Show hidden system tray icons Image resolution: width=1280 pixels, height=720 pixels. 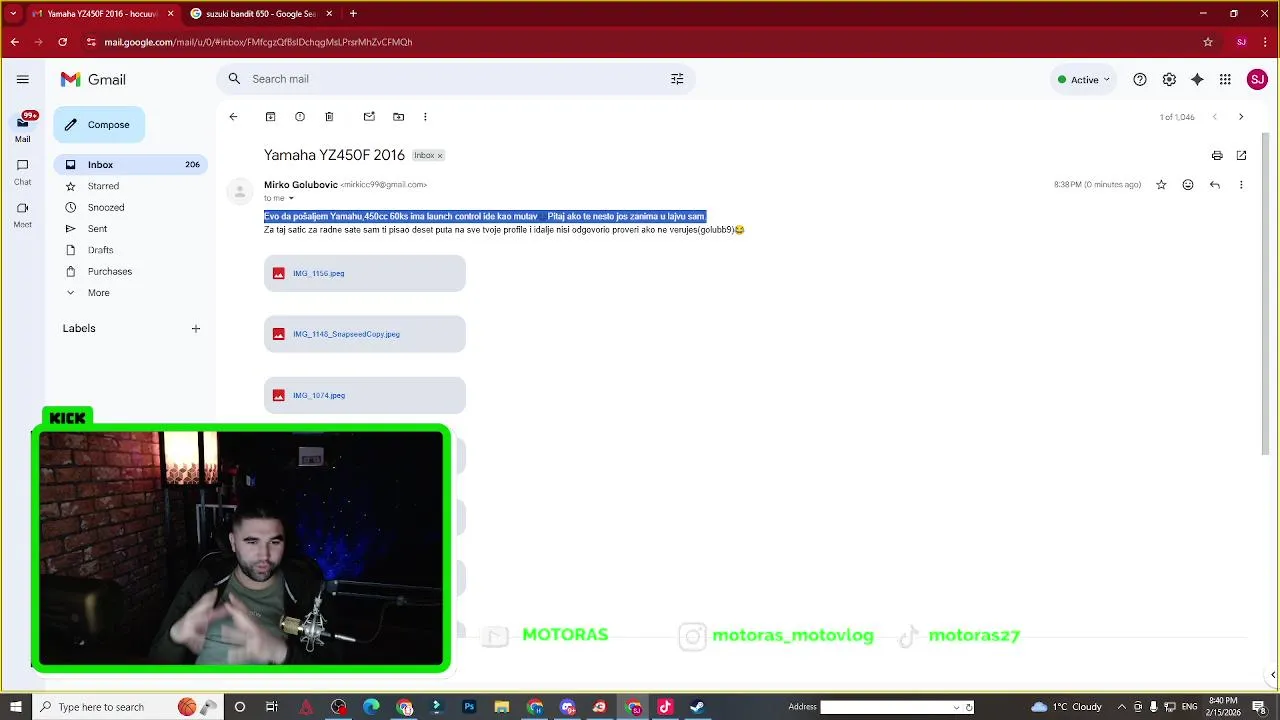pyautogui.click(x=1121, y=707)
